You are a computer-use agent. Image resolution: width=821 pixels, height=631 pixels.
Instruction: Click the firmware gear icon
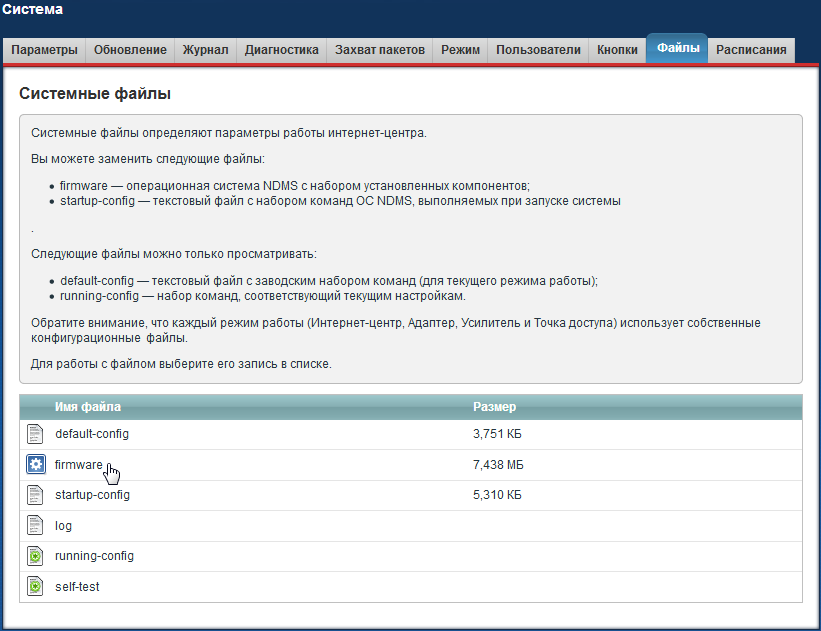coord(36,465)
